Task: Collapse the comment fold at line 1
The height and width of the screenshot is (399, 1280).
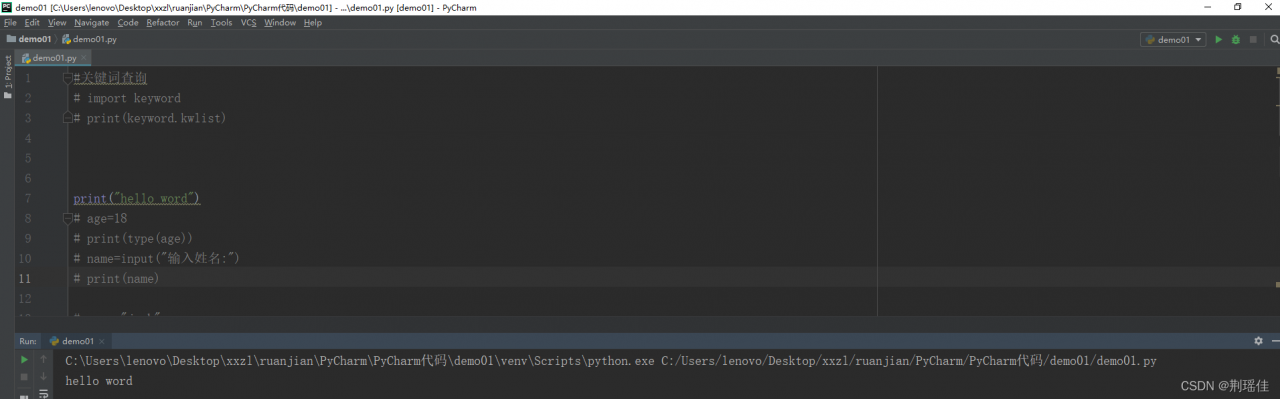Action: click(67, 78)
